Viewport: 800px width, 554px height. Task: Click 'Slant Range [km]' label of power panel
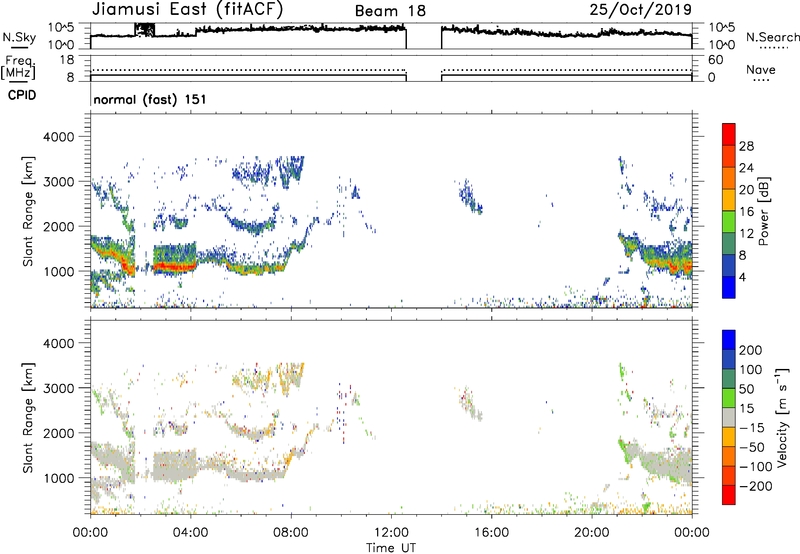pos(28,211)
